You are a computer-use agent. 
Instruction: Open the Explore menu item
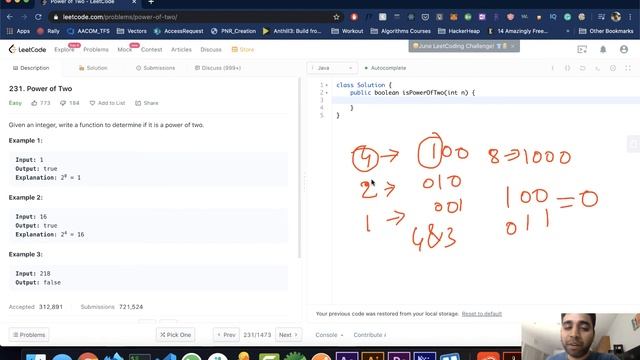64,49
